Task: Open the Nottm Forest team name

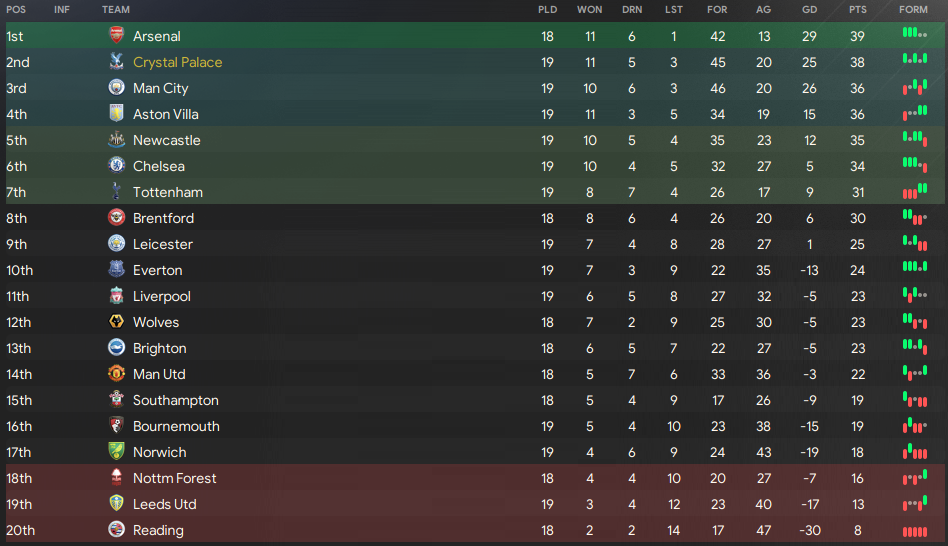Action: click(175, 478)
